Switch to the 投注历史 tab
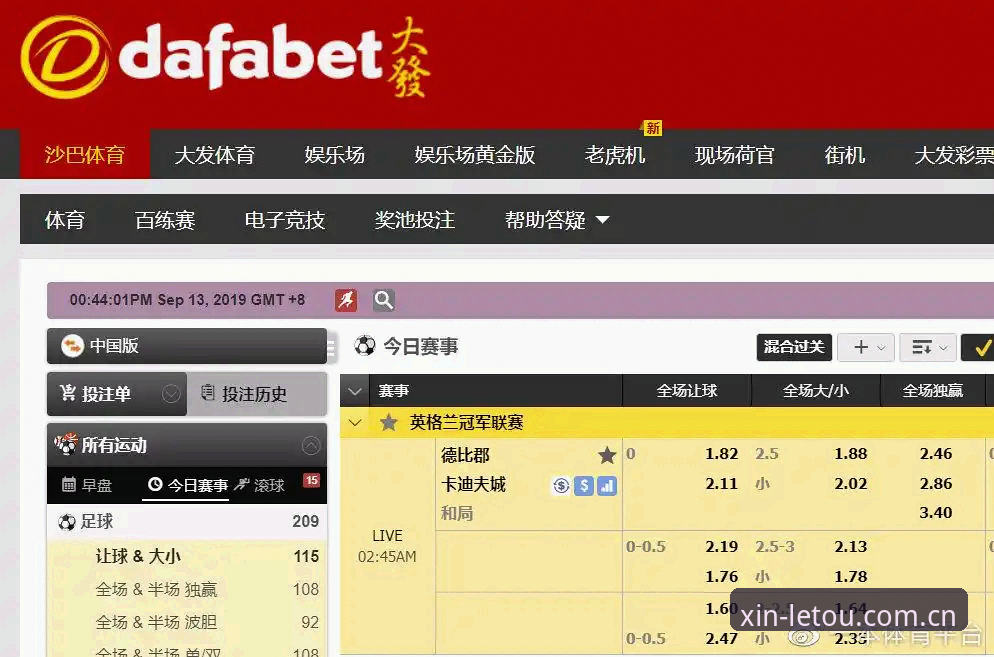Image resolution: width=994 pixels, height=657 pixels. pos(257,394)
